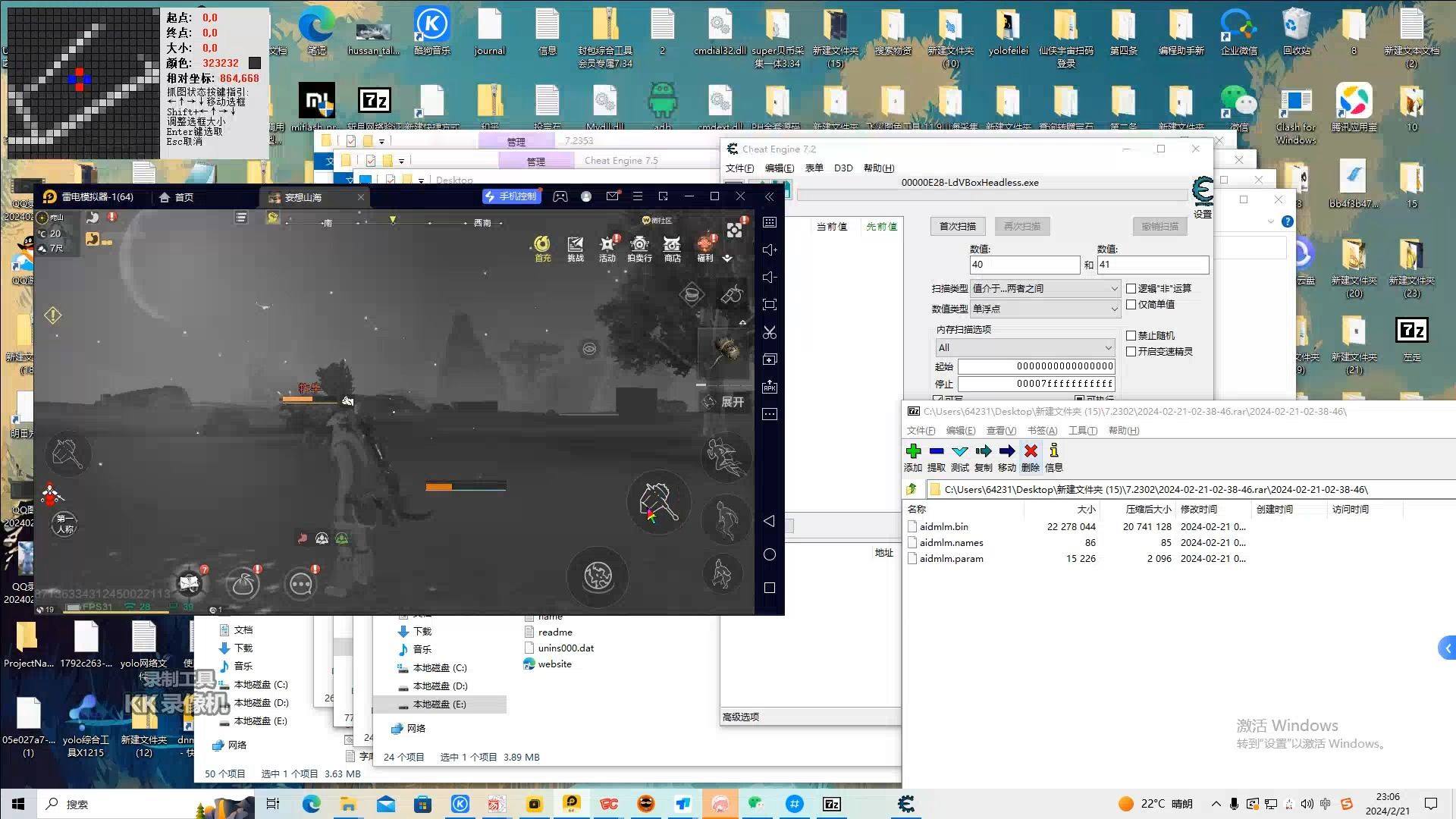
Task: Open 文件(F) menu in Cheat Engine
Action: click(739, 168)
